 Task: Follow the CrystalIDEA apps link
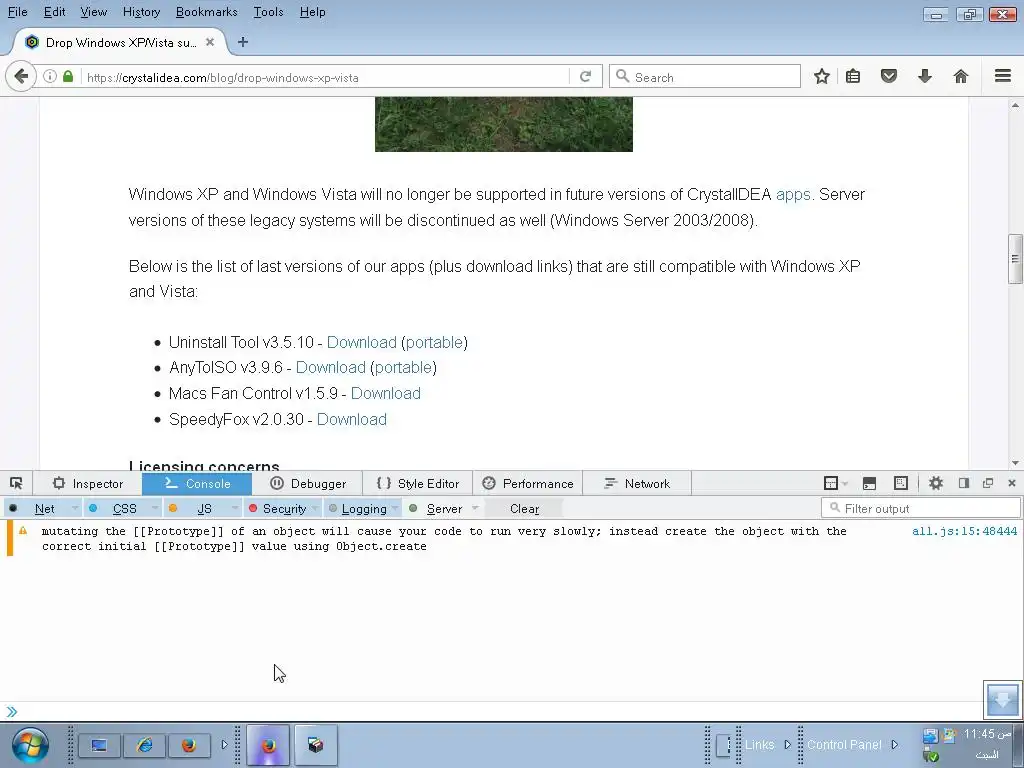[793, 195]
